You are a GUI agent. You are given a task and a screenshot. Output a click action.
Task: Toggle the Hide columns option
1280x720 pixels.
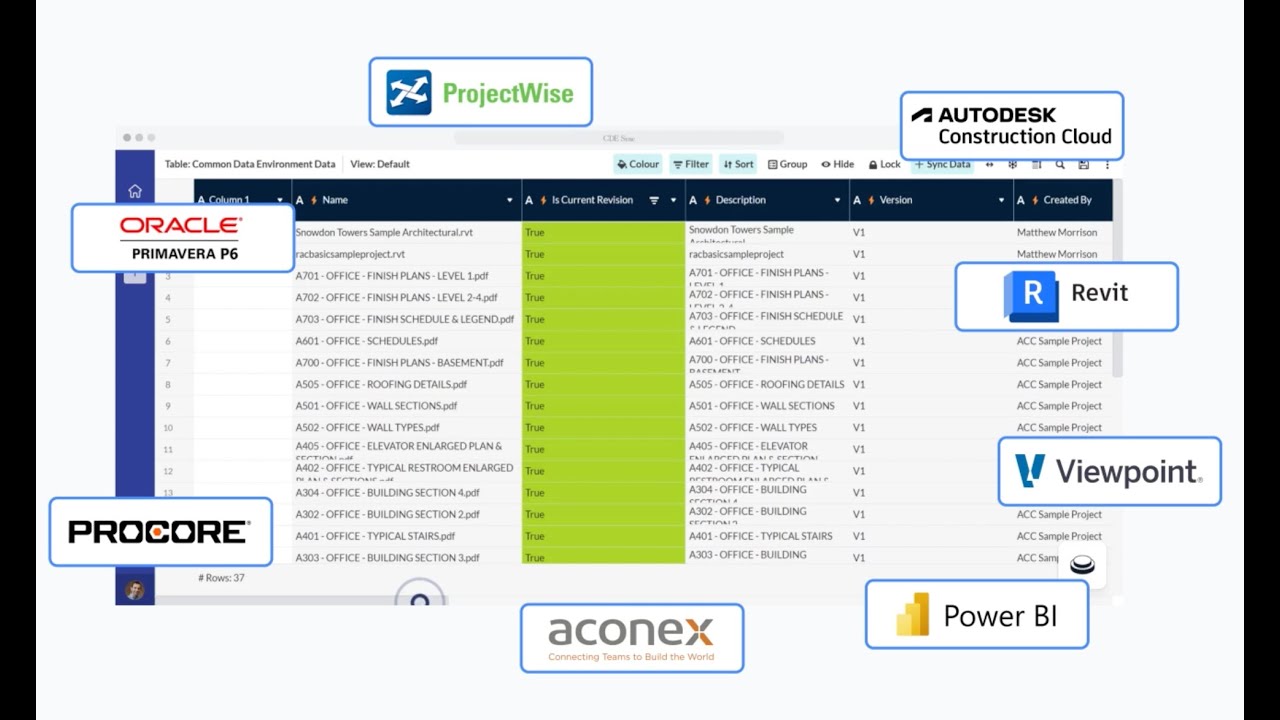point(838,164)
